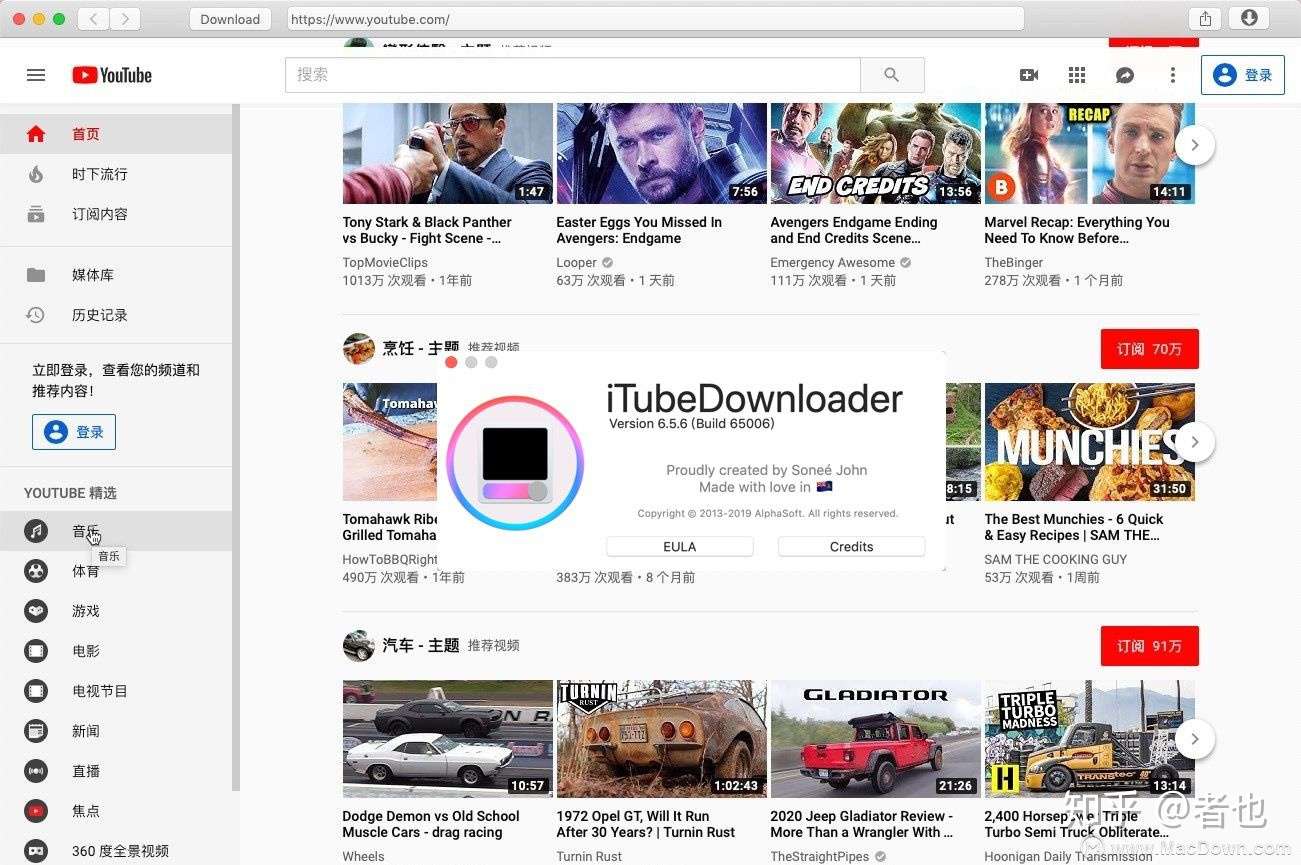This screenshot has height=865, width=1301.
Task: Open Tony Stark & Black Panther video thumbnail
Action: (448, 153)
